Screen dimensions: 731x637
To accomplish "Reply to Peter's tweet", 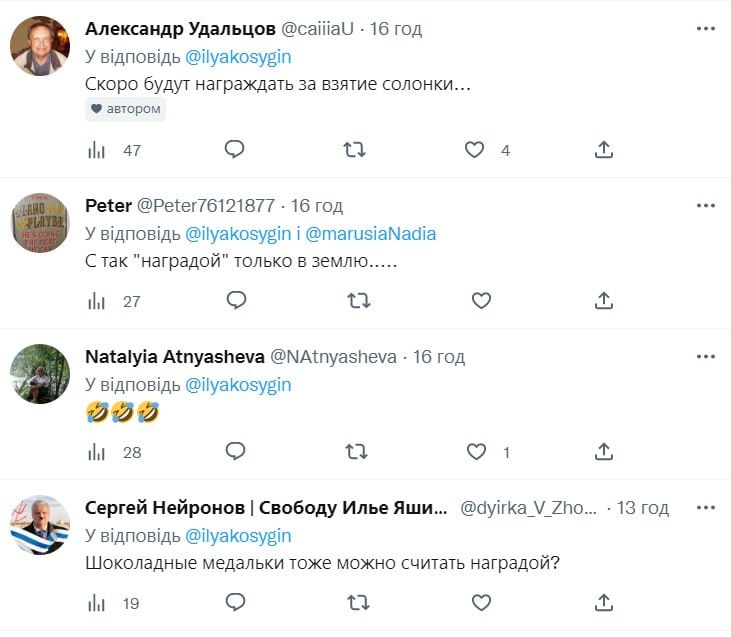I will (x=235, y=300).
